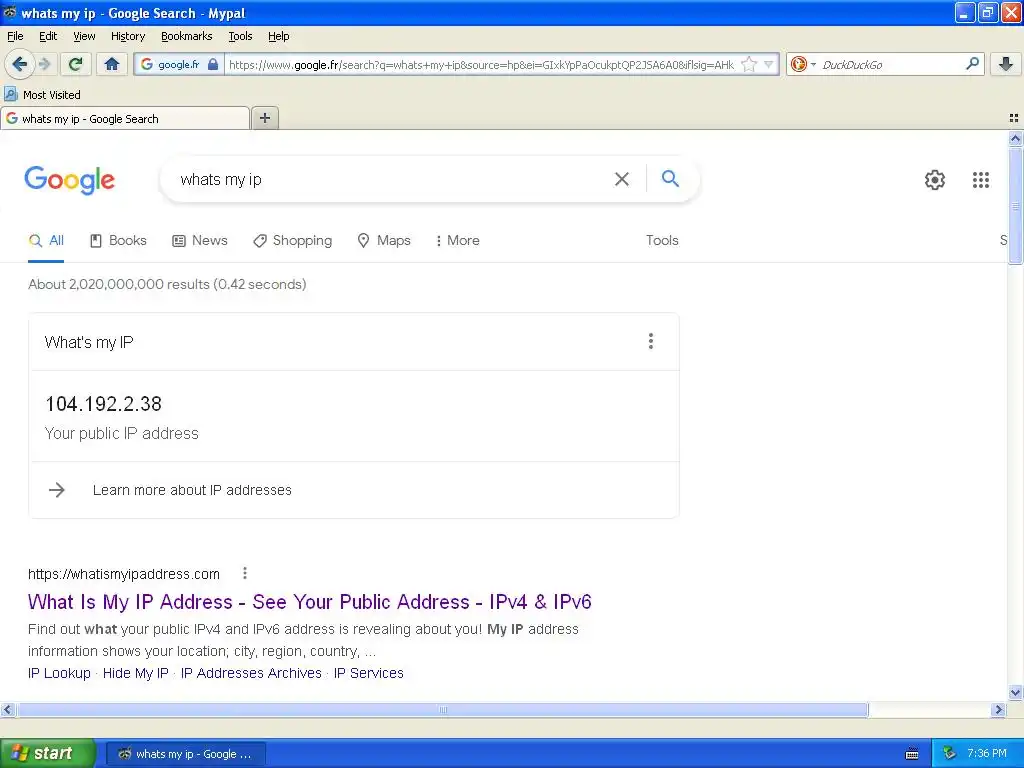Select the 'whats my ip - Google Search' tab
This screenshot has height=768, width=1024.
tap(125, 118)
